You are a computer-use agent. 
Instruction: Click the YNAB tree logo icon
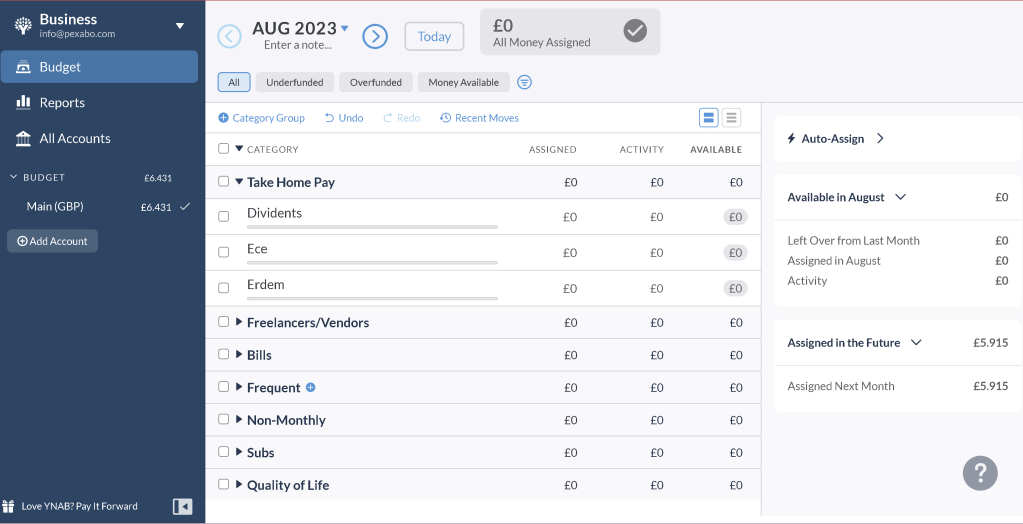pyautogui.click(x=23, y=25)
